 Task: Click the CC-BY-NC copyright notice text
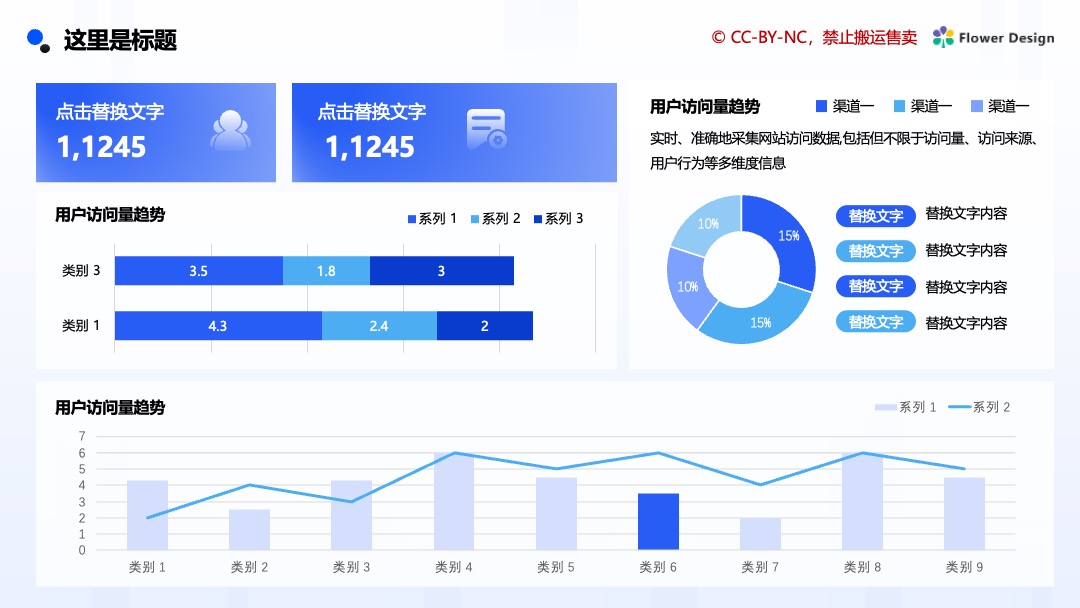[x=814, y=37]
